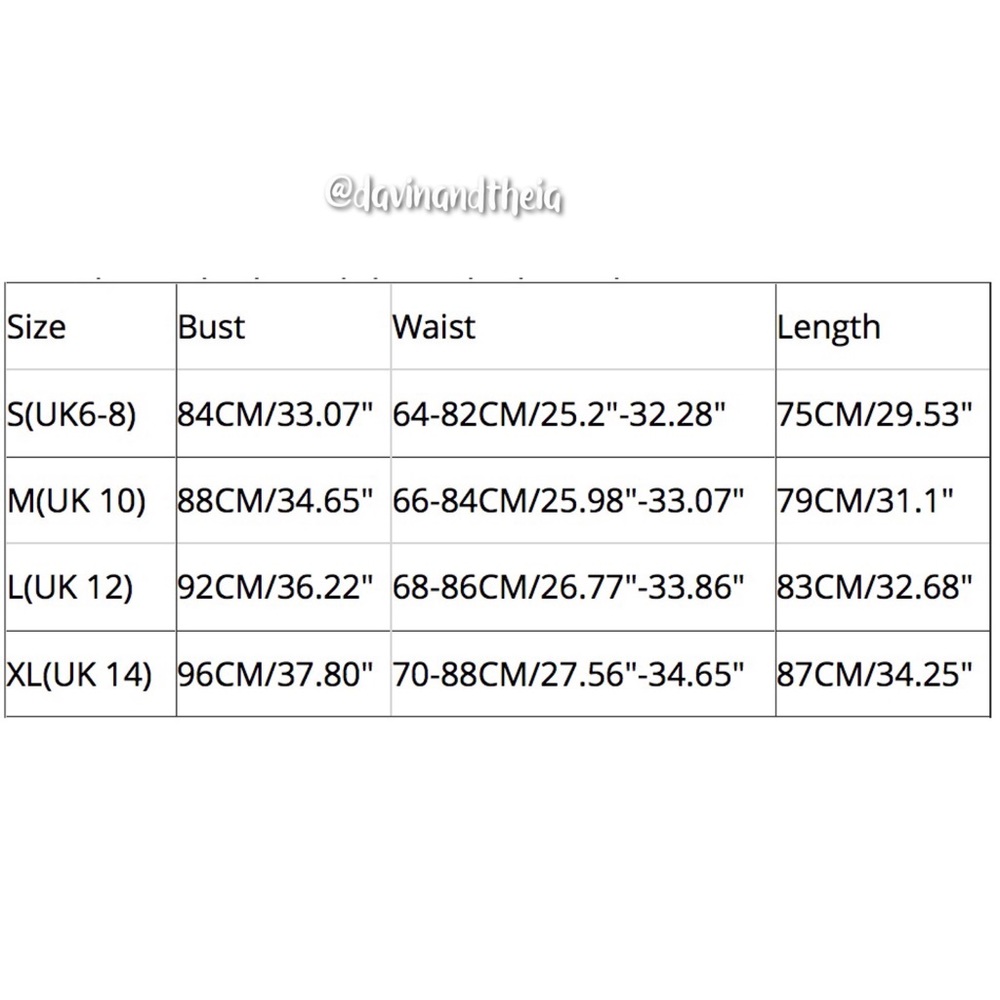Select length value 79CM/31.1"

click(865, 501)
